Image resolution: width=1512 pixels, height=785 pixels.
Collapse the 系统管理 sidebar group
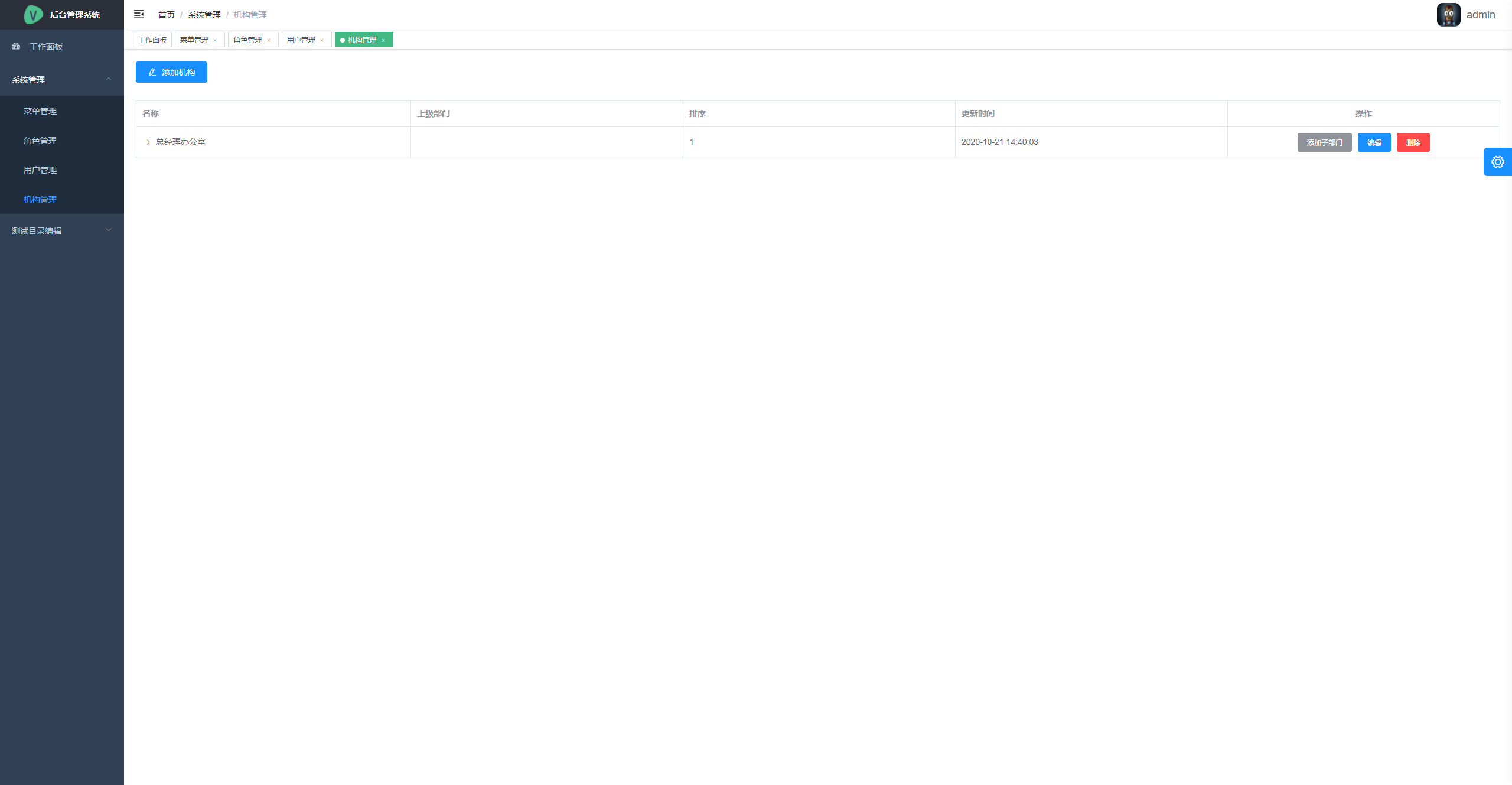pos(62,80)
